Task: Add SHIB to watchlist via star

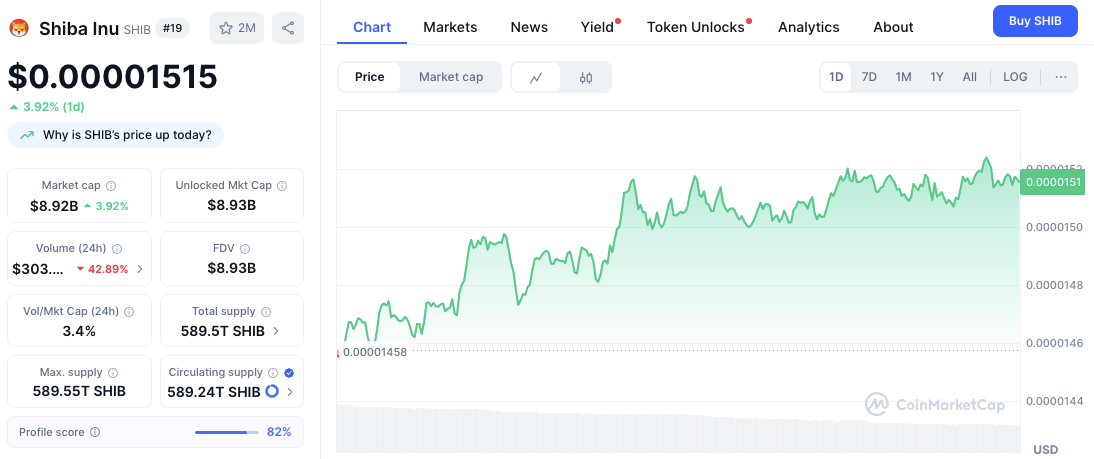Action: click(237, 28)
